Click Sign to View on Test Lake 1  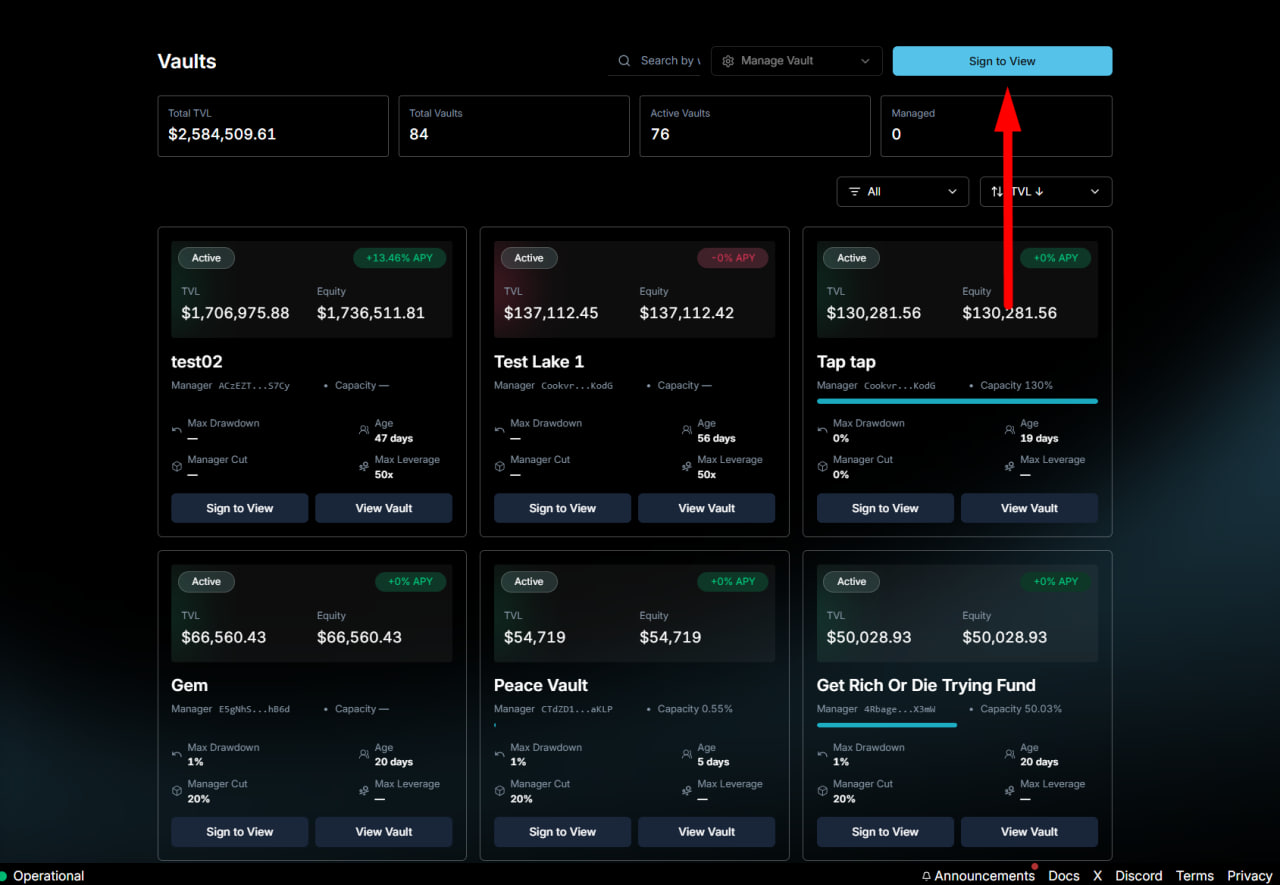tap(562, 508)
